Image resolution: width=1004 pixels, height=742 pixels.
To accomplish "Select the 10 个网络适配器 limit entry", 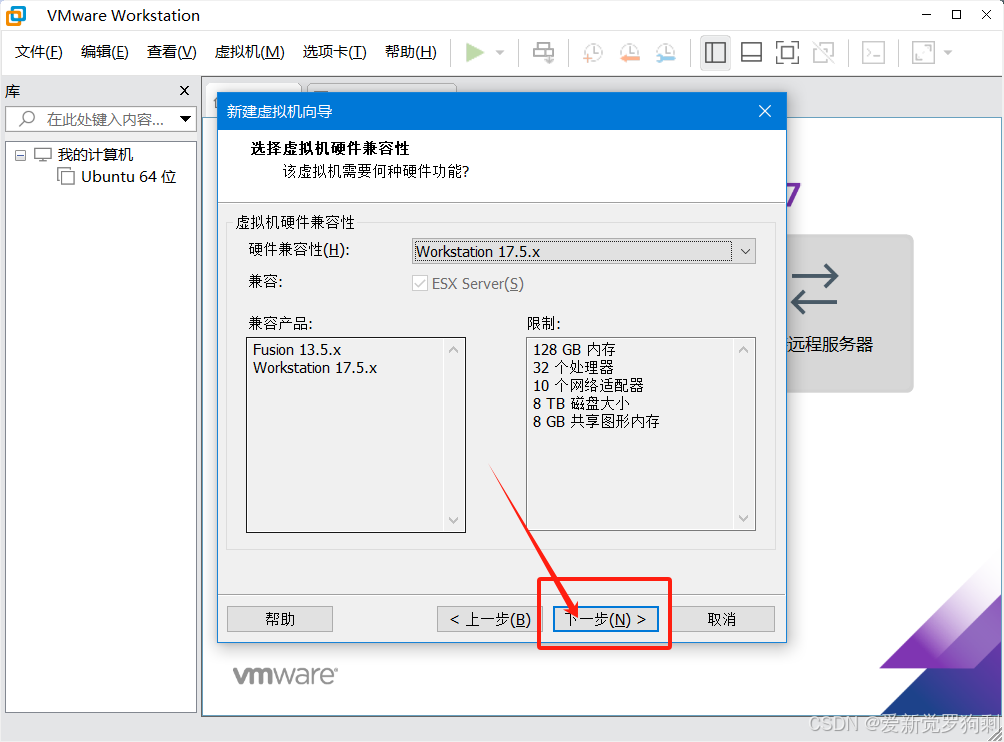I will (588, 385).
